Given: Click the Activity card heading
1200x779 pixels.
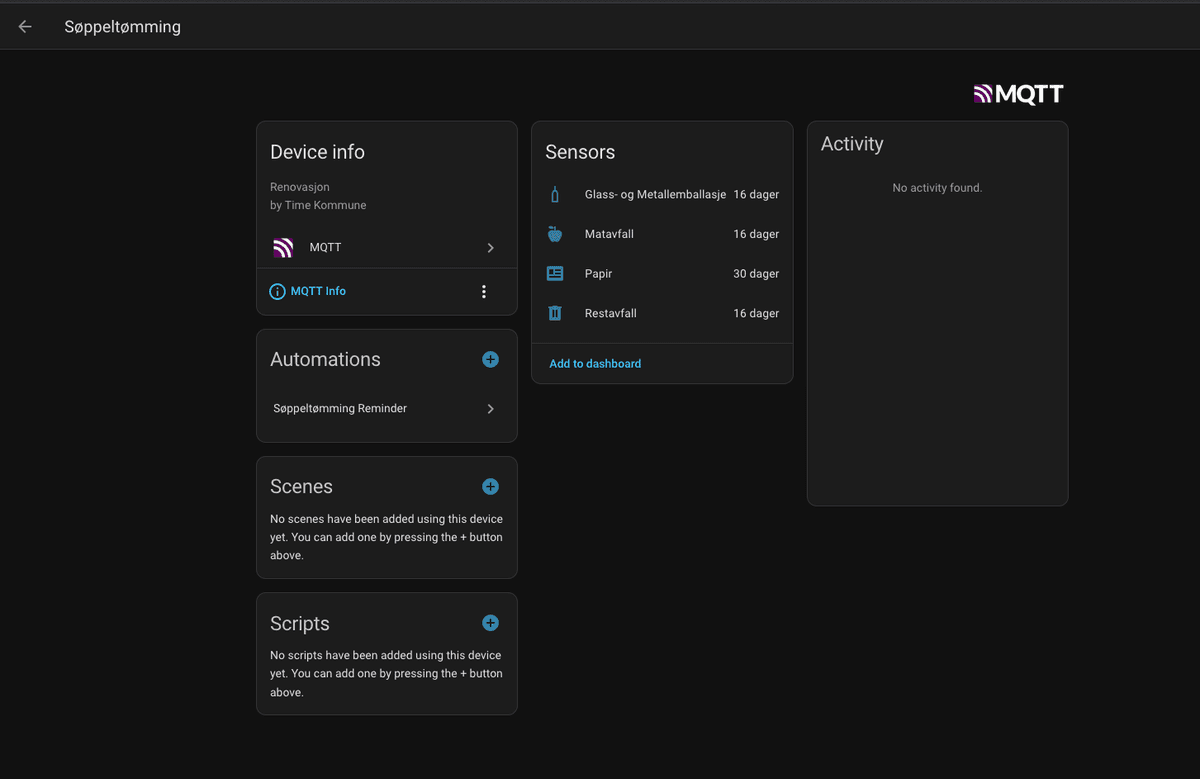Looking at the screenshot, I should coord(852,144).
